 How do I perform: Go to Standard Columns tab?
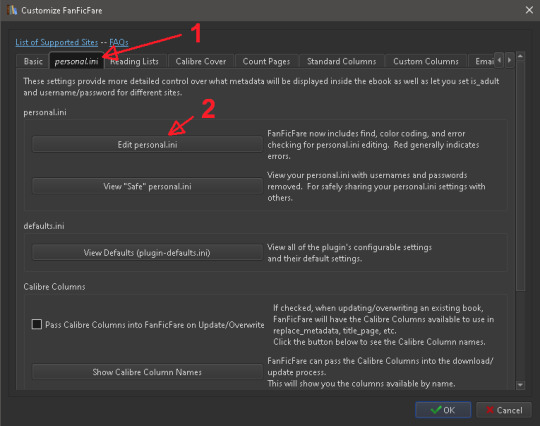pos(341,61)
